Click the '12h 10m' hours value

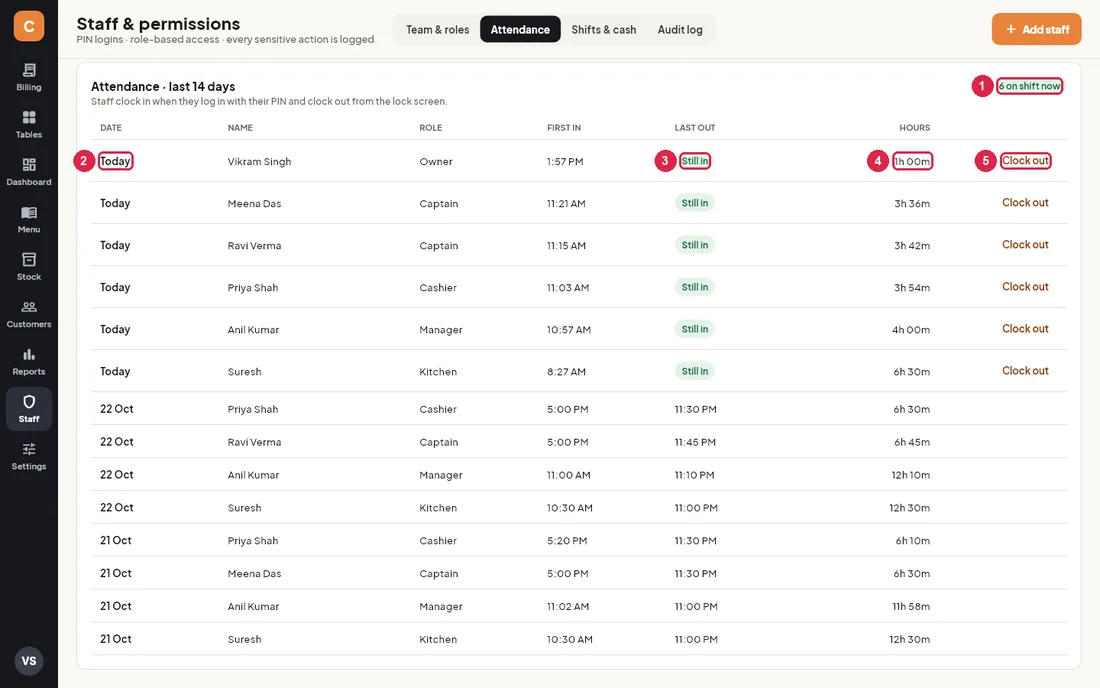[x=911, y=475]
